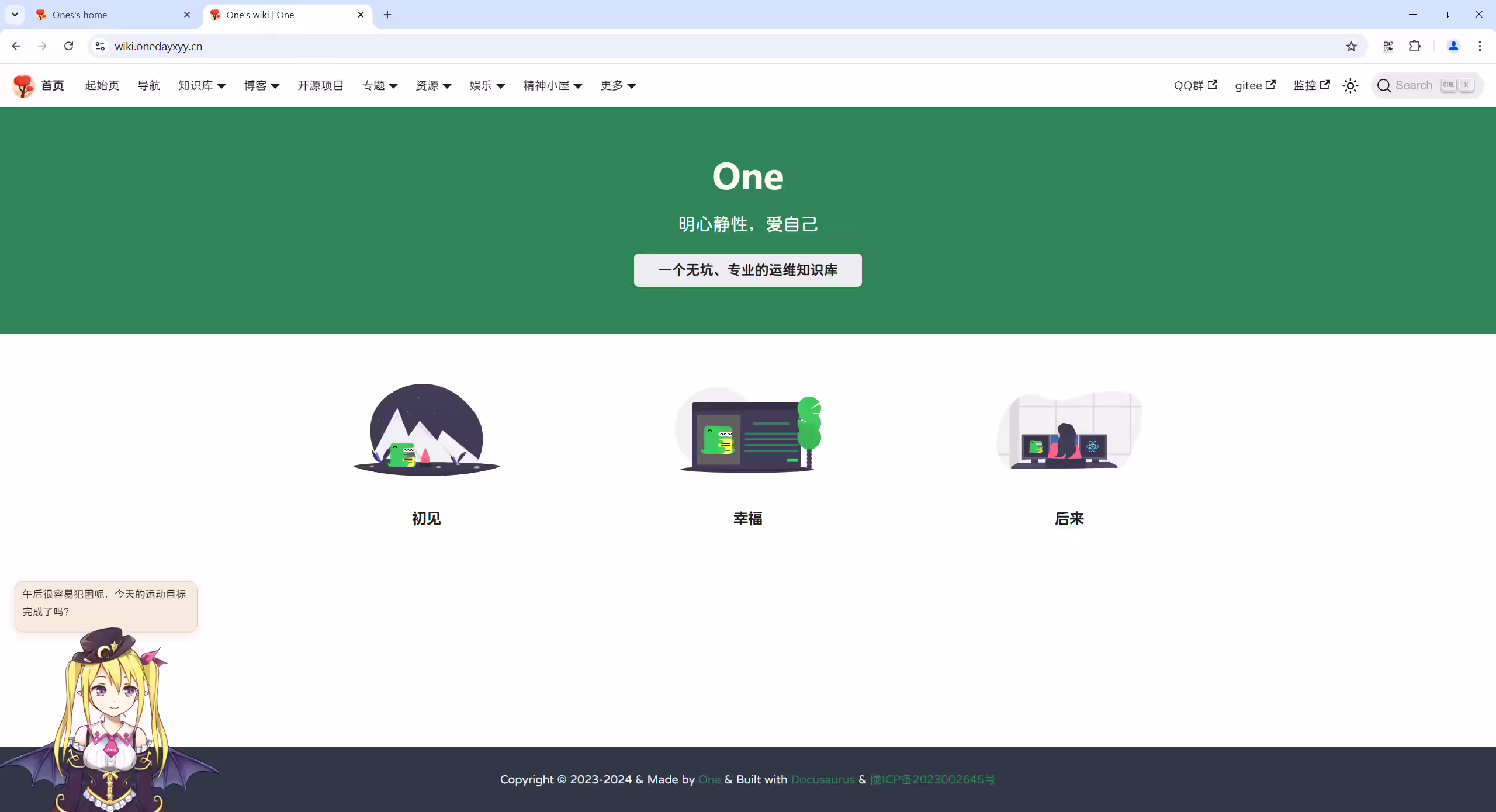Follow the Docusaurus footer link
Screen dimensions: 1496x812
[x=822, y=779]
